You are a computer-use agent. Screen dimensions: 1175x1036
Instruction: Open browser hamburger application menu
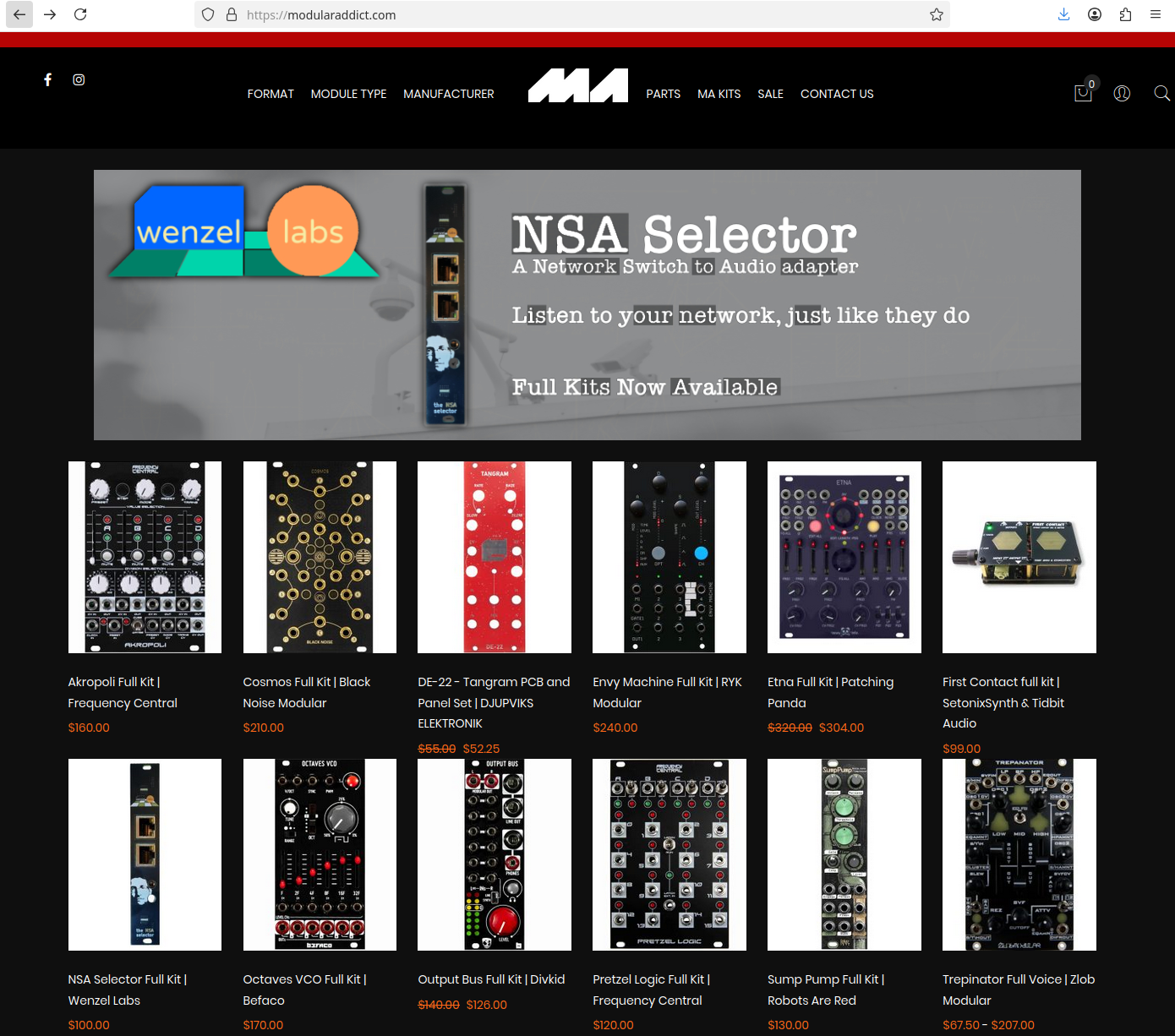point(1156,14)
